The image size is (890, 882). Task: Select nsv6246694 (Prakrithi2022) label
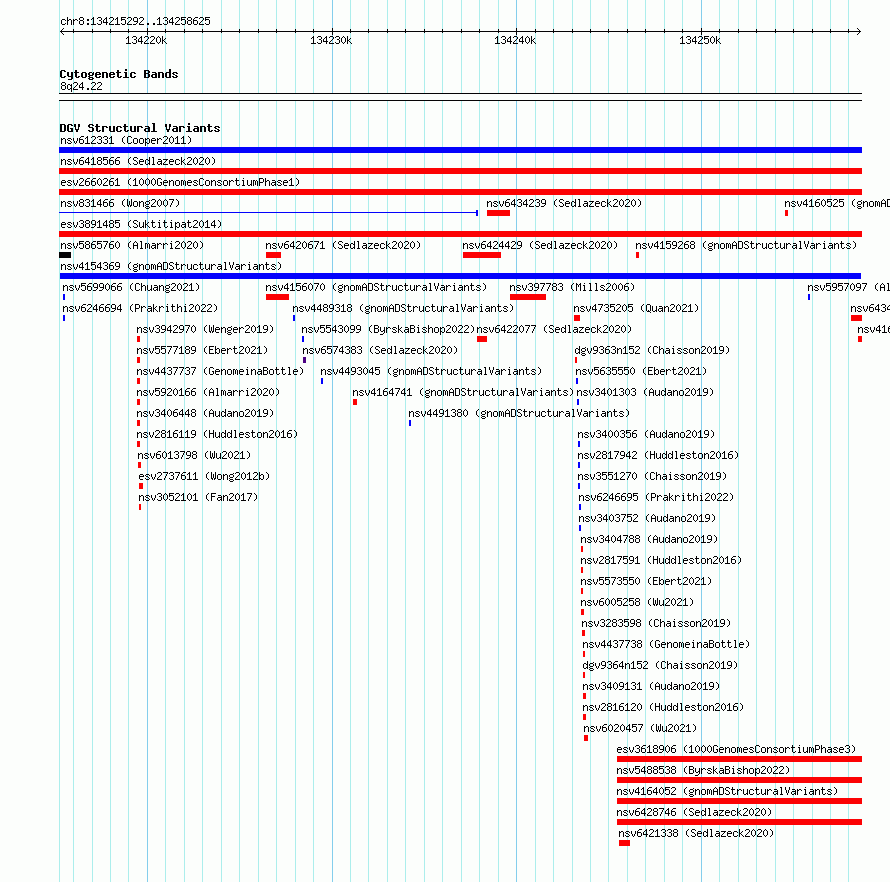(x=140, y=308)
